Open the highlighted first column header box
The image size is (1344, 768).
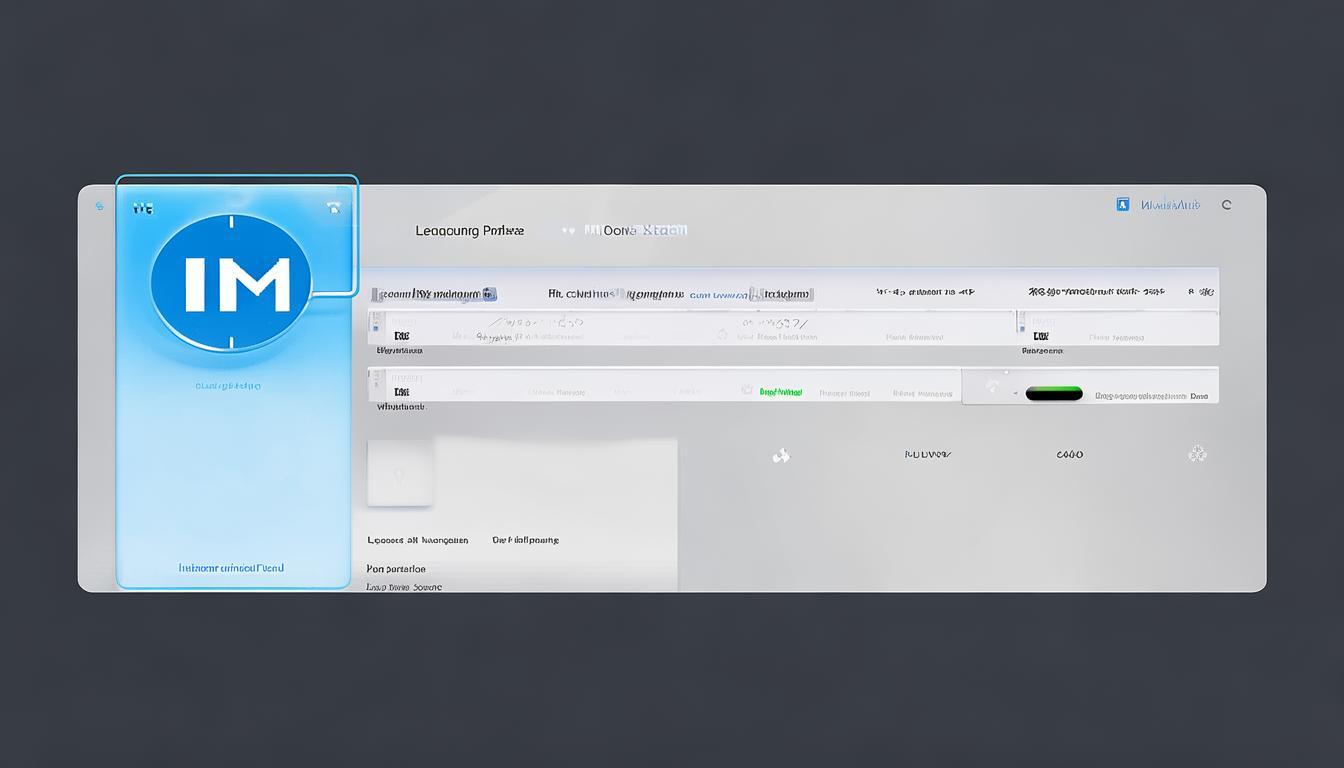click(434, 294)
